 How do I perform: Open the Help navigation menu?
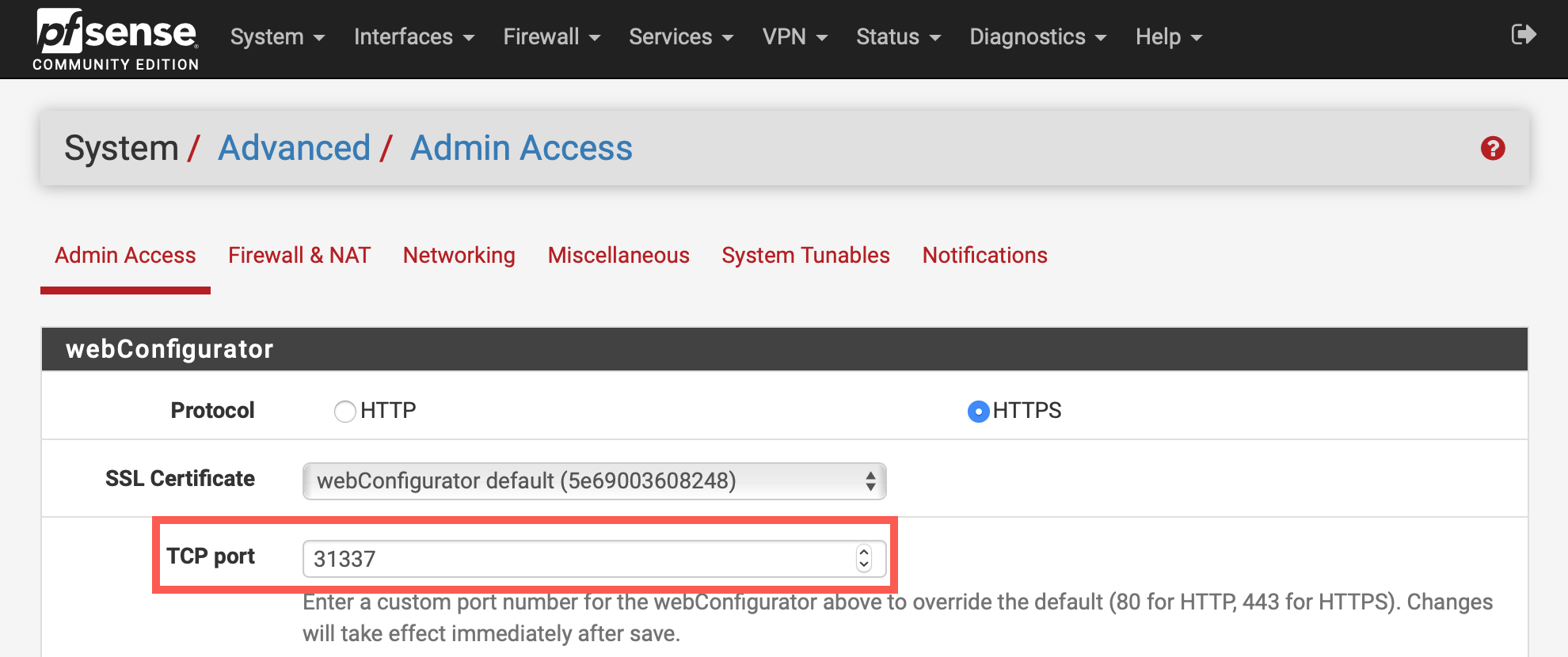coord(1168,37)
